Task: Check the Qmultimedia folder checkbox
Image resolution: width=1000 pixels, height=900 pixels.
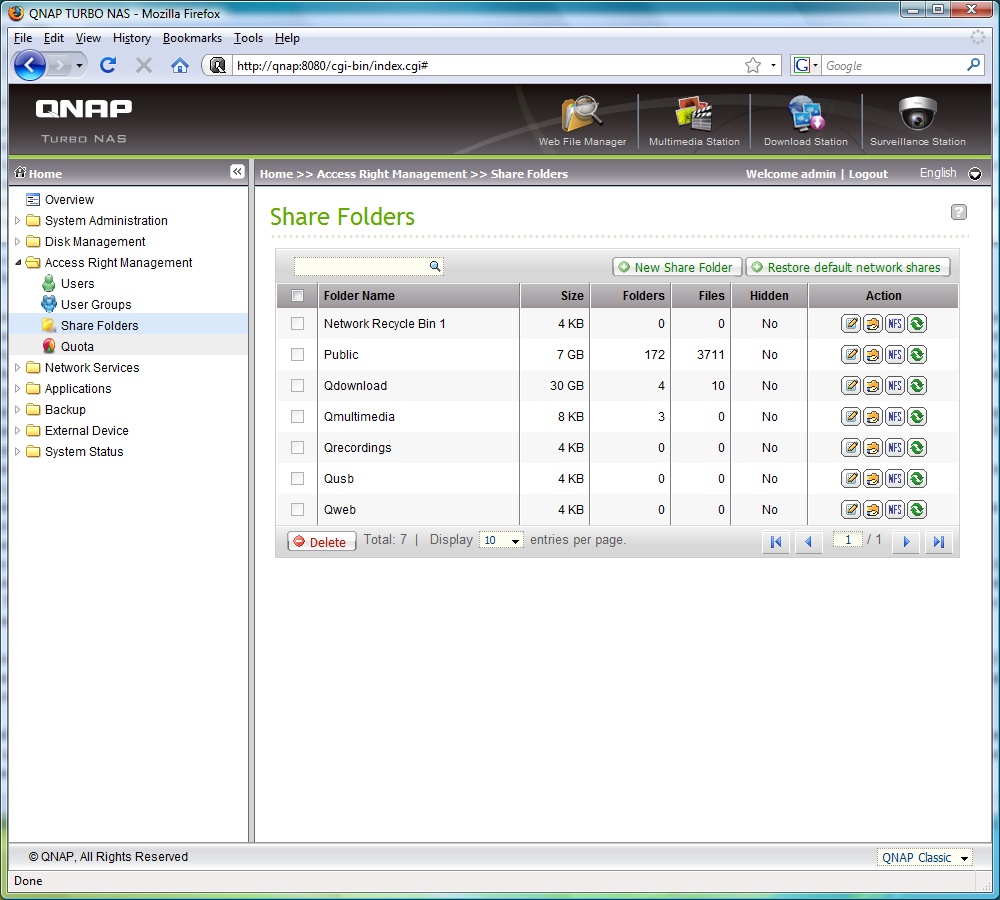Action: [x=297, y=417]
